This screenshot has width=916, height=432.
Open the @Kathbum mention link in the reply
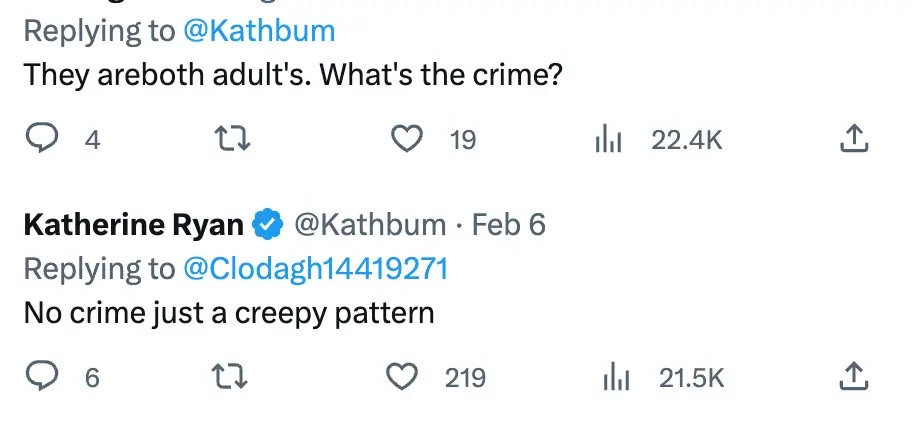coord(259,31)
